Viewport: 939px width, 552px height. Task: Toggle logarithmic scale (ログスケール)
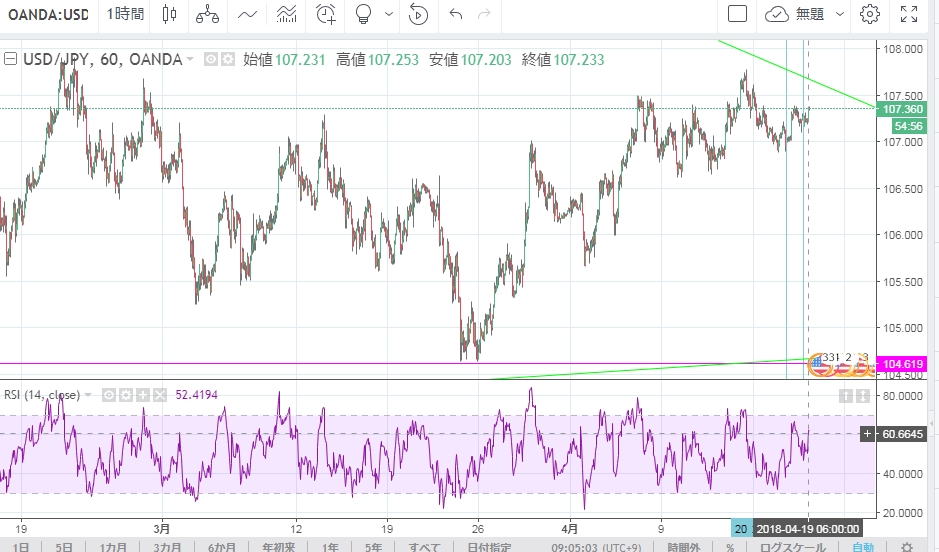pyautogui.click(x=793, y=547)
